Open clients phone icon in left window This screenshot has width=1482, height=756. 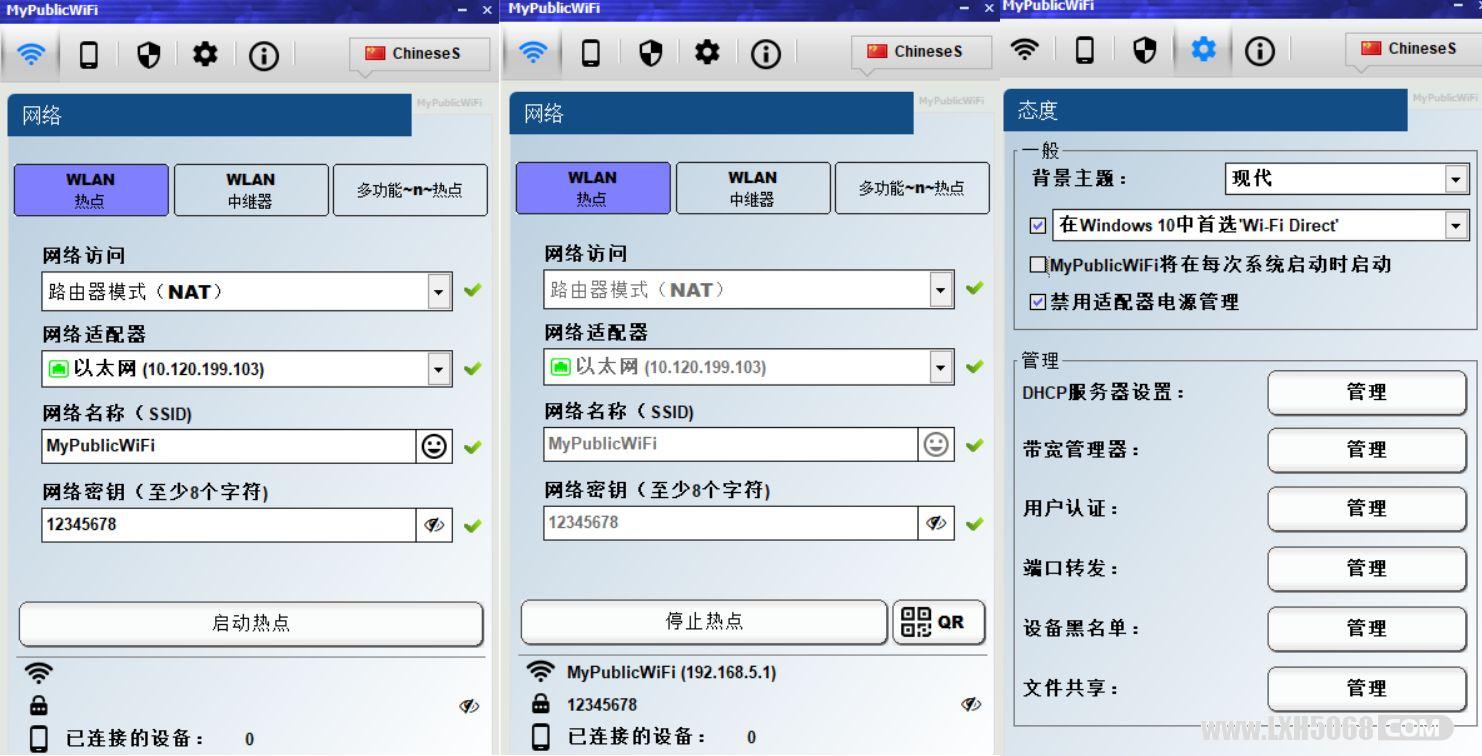(89, 55)
